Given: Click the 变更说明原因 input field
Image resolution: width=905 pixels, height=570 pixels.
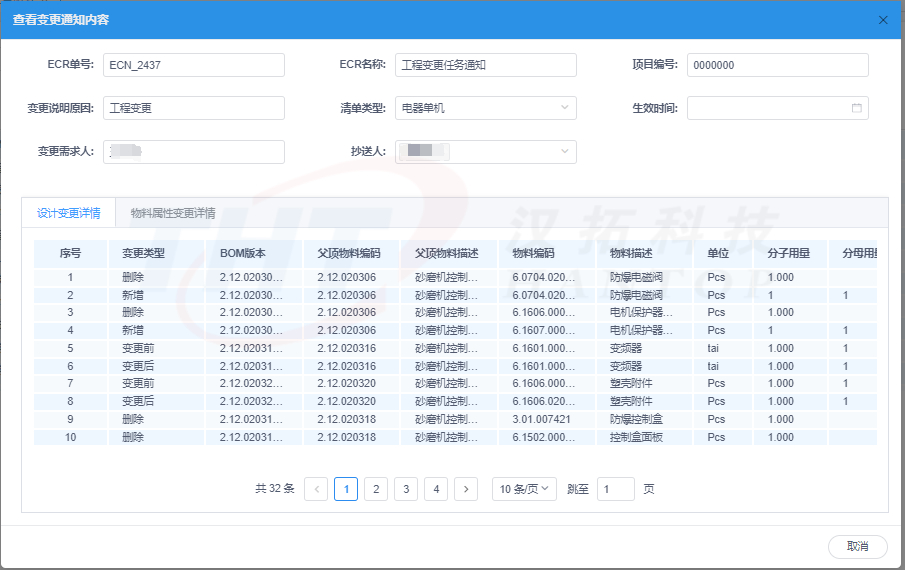Looking at the screenshot, I should (193, 108).
